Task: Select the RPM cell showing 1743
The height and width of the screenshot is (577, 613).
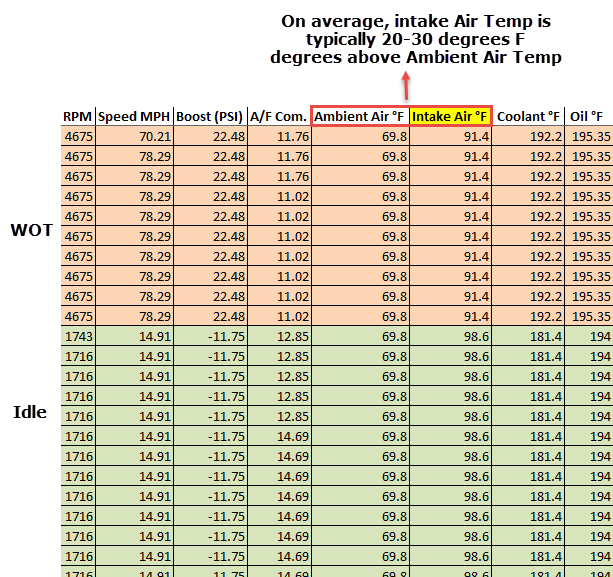Action: coord(77,336)
